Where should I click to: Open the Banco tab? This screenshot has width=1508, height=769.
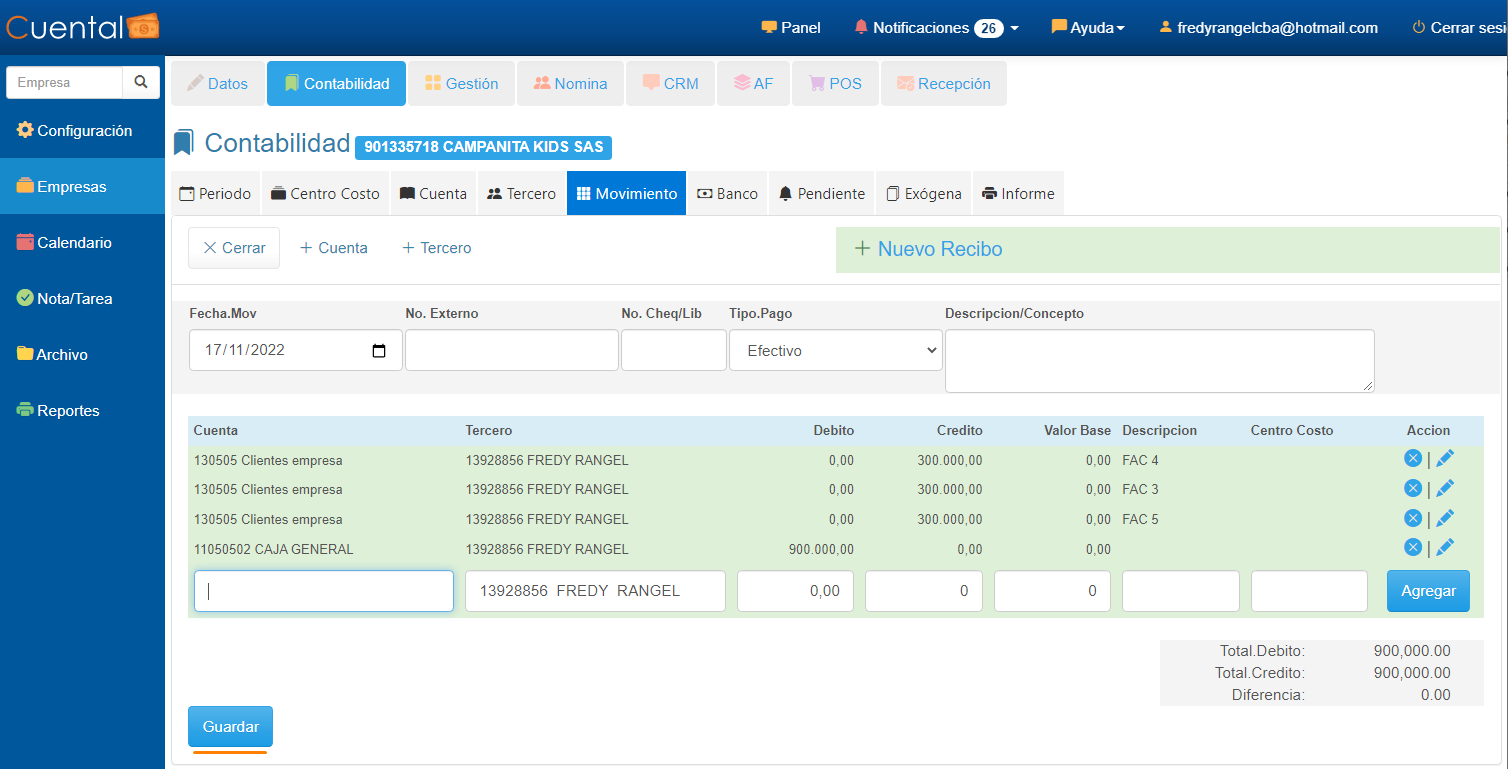pyautogui.click(x=727, y=194)
